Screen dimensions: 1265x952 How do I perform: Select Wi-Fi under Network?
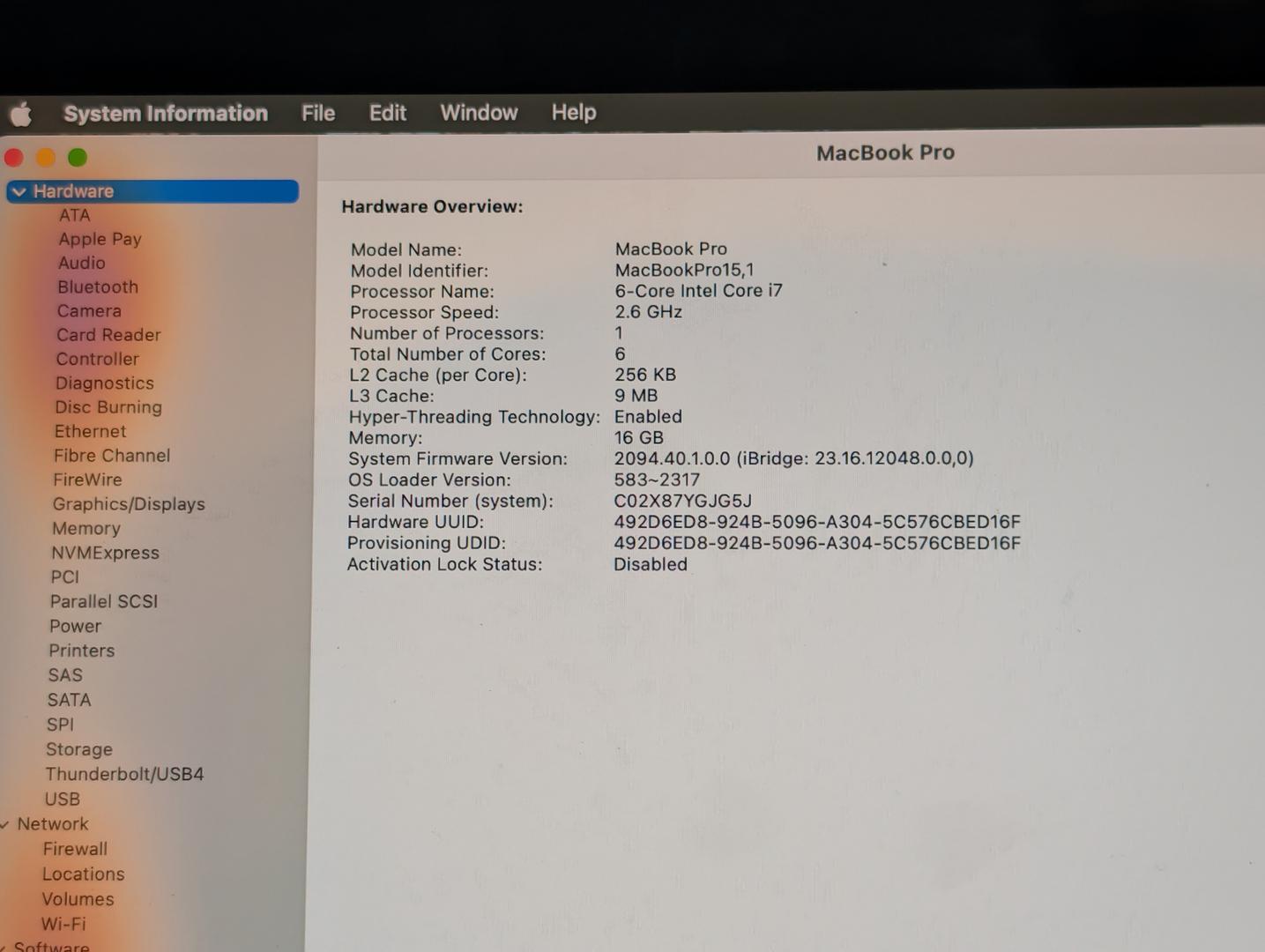tap(63, 924)
